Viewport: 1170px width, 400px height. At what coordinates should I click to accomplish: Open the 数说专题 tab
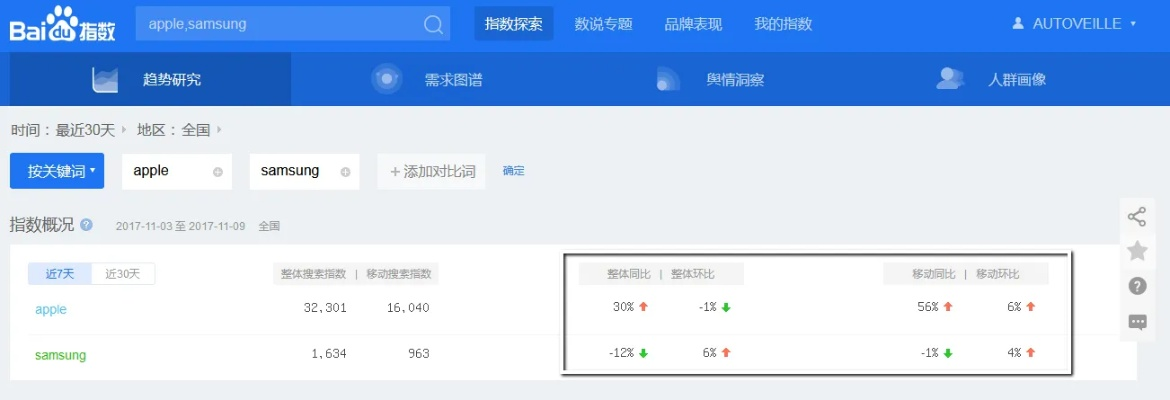pyautogui.click(x=603, y=24)
